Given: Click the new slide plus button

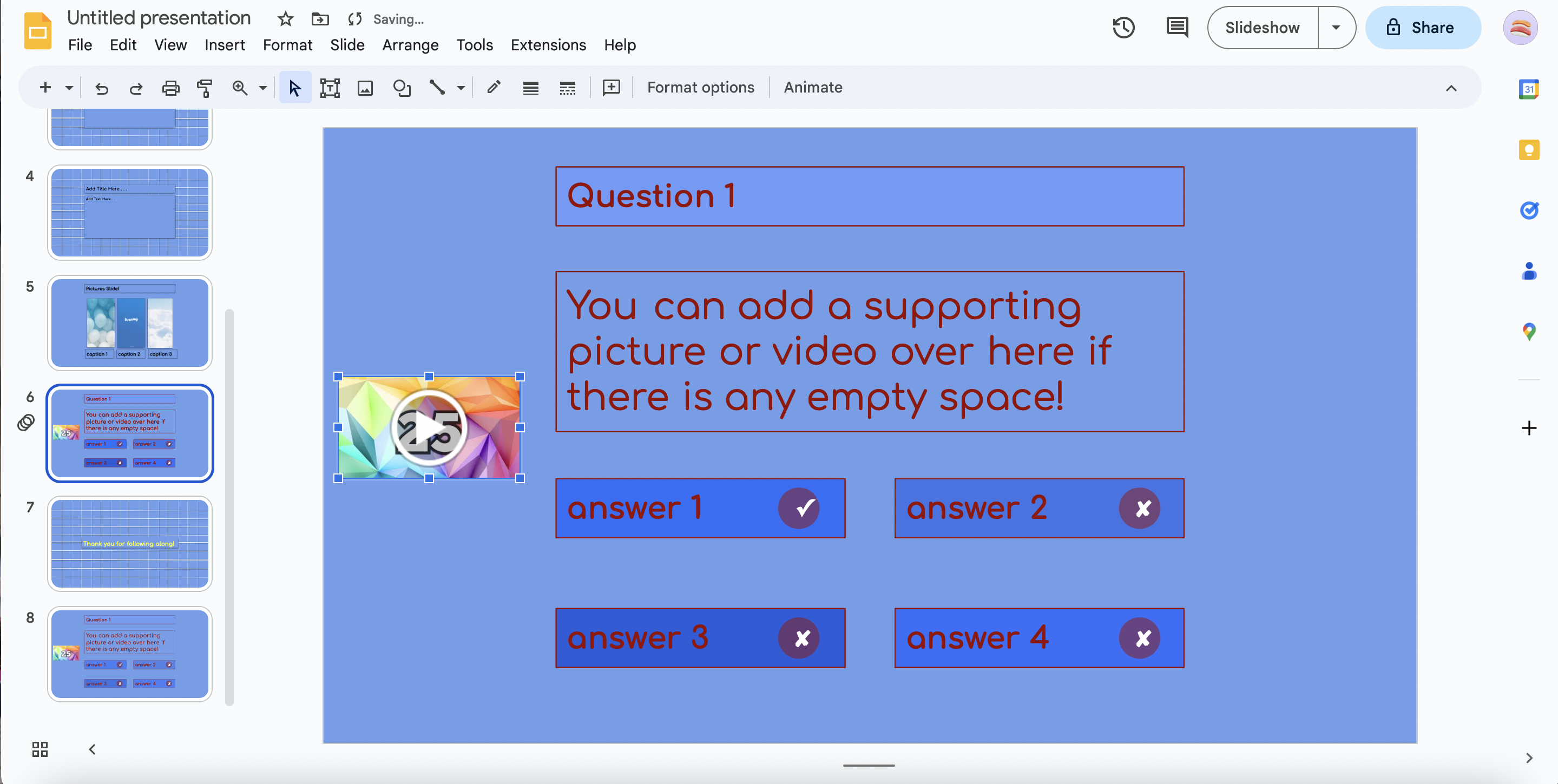Looking at the screenshot, I should click(x=45, y=88).
